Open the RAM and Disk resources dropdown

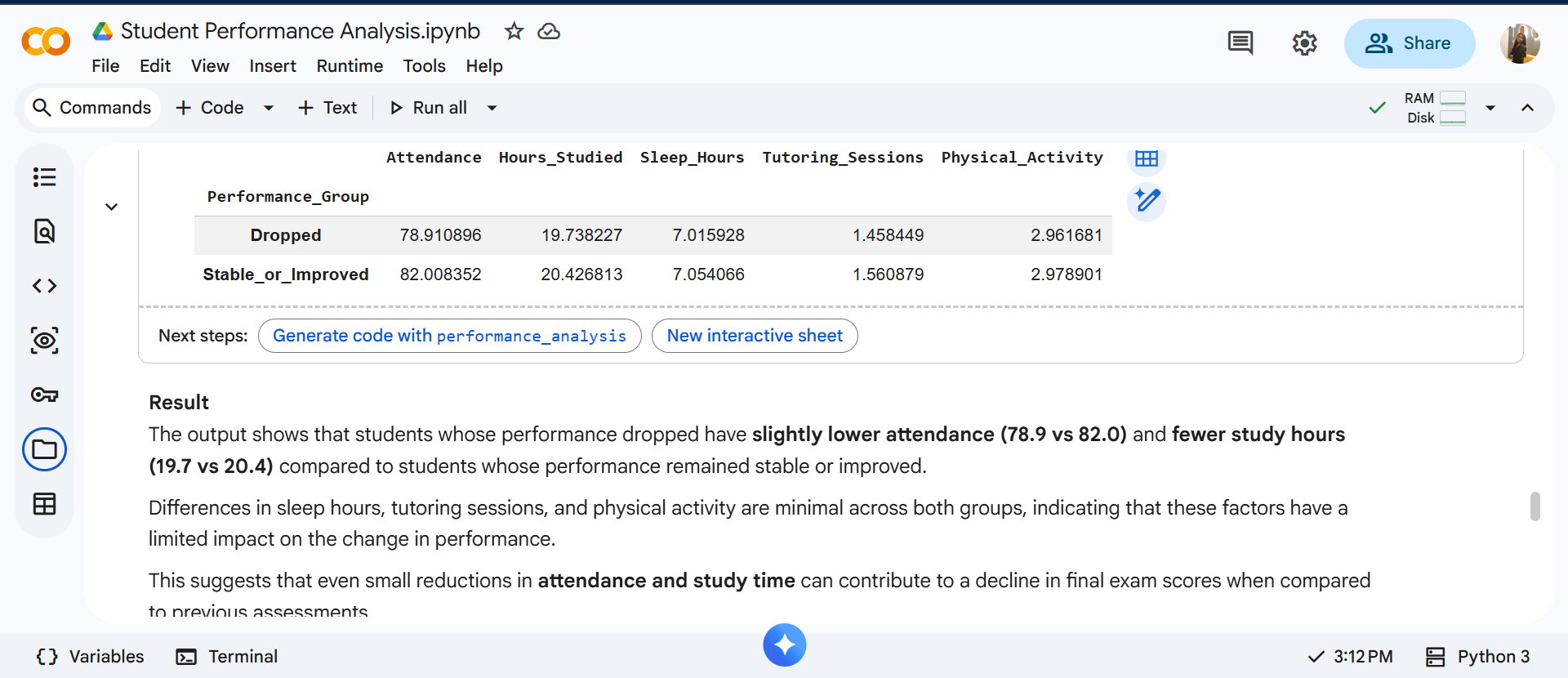pyautogui.click(x=1490, y=108)
